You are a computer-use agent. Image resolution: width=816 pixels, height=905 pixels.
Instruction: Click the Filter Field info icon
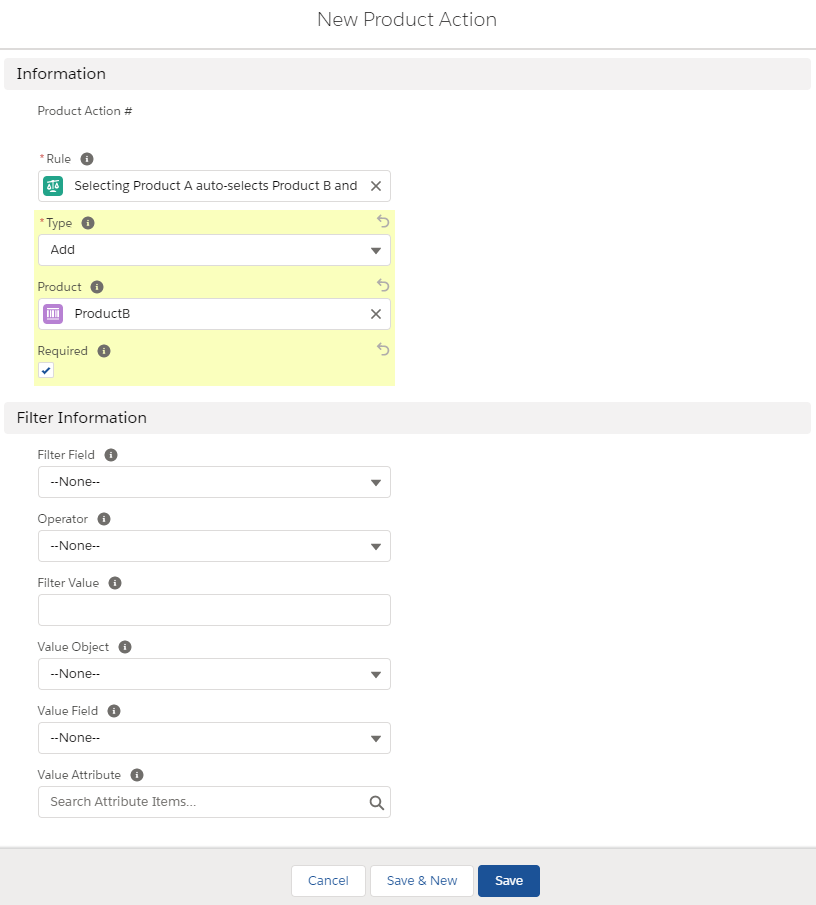pos(111,455)
